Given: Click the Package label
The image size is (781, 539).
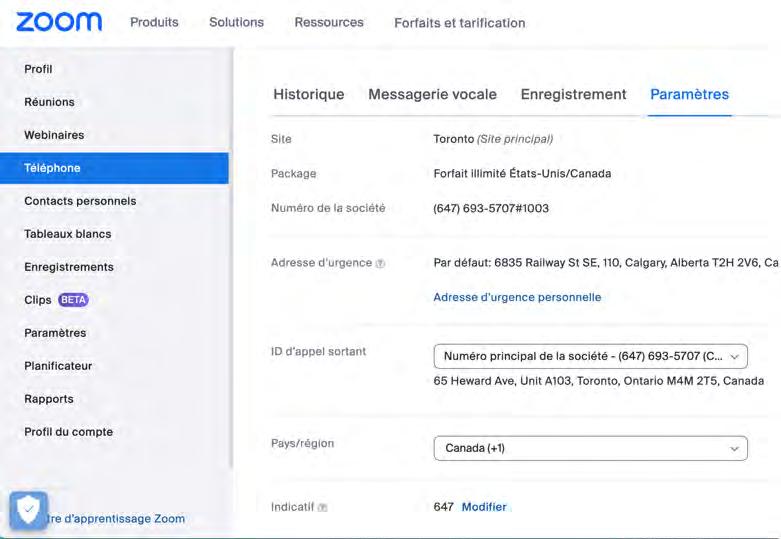Looking at the screenshot, I should coord(293,173).
